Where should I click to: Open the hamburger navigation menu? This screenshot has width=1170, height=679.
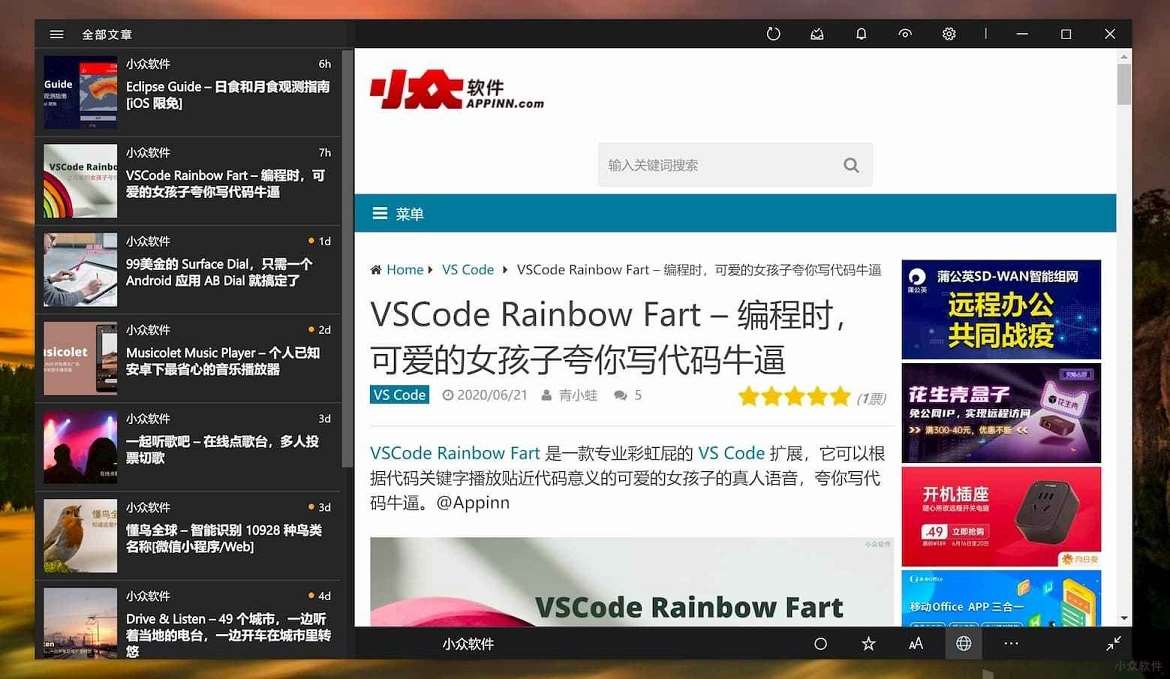(x=57, y=34)
